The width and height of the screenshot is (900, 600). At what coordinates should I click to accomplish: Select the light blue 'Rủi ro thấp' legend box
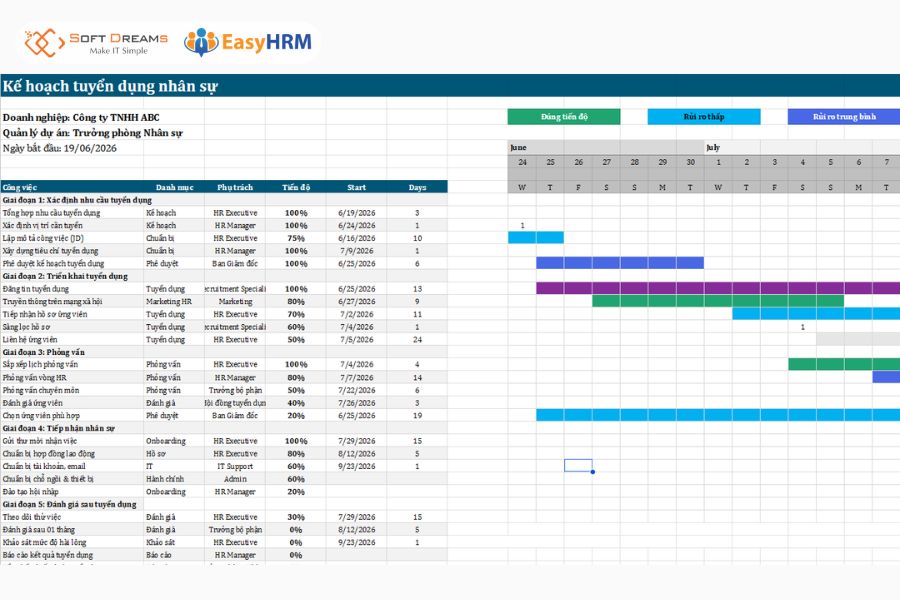704,117
